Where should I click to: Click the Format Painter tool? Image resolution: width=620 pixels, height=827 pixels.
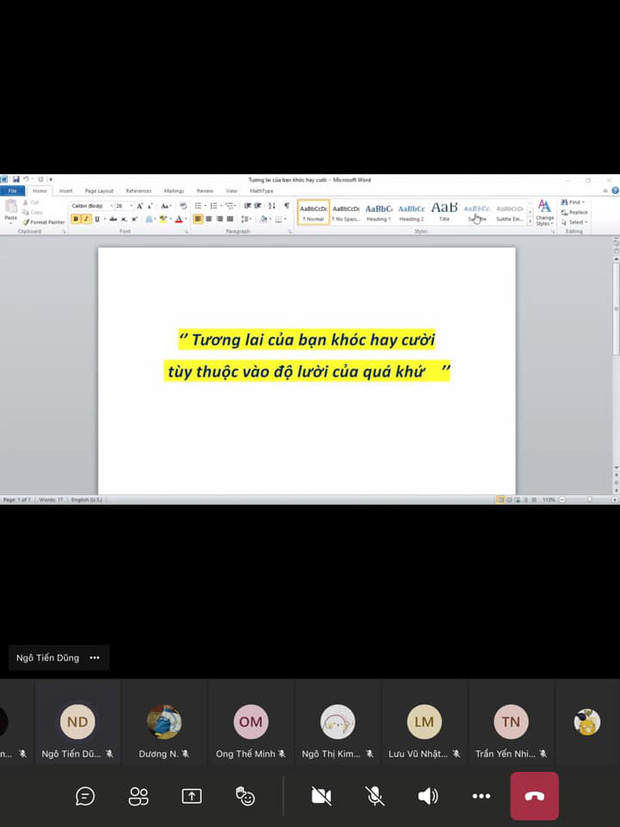pos(44,222)
